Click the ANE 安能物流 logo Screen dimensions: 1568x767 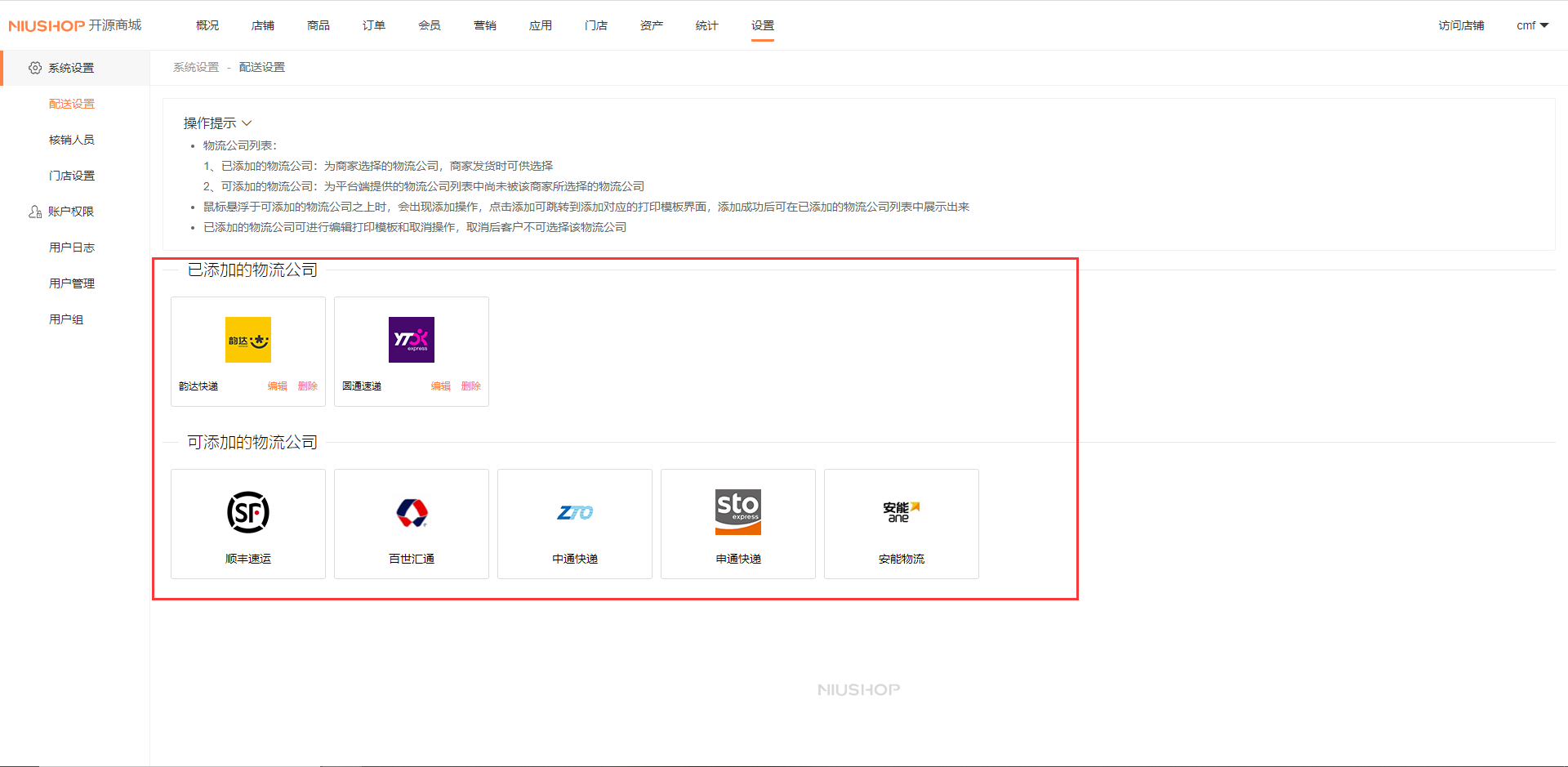[902, 512]
